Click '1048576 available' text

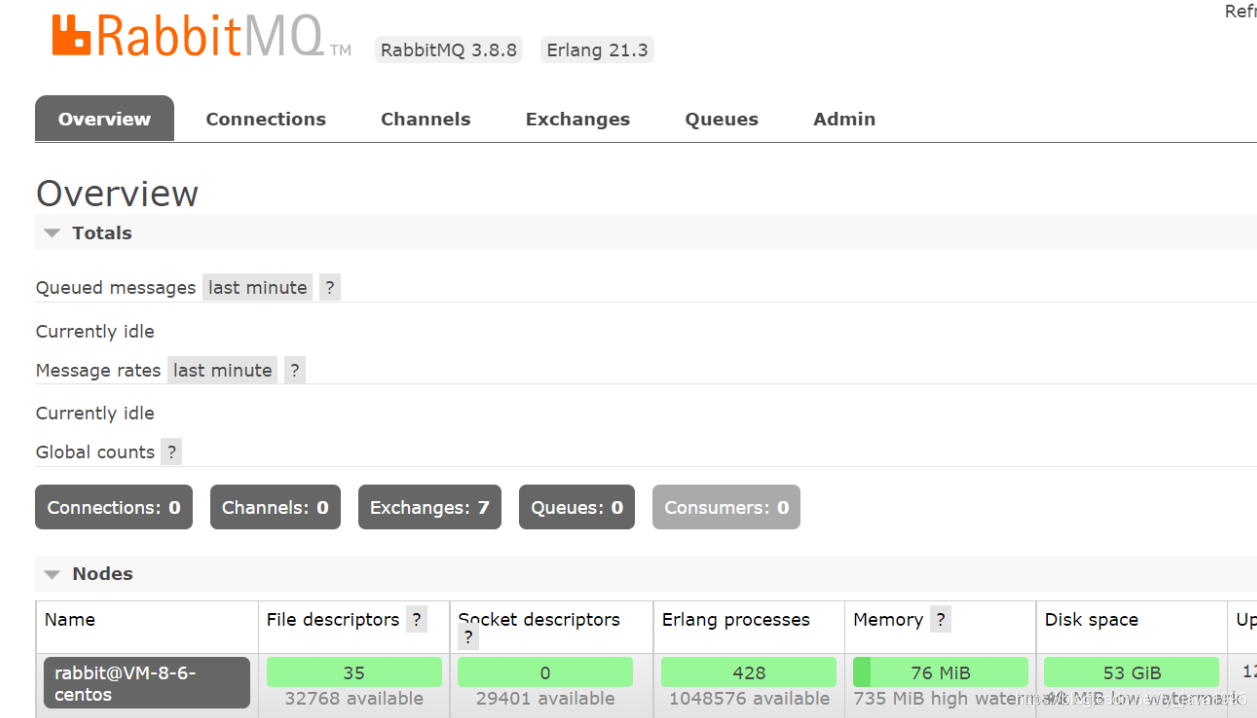[749, 699]
